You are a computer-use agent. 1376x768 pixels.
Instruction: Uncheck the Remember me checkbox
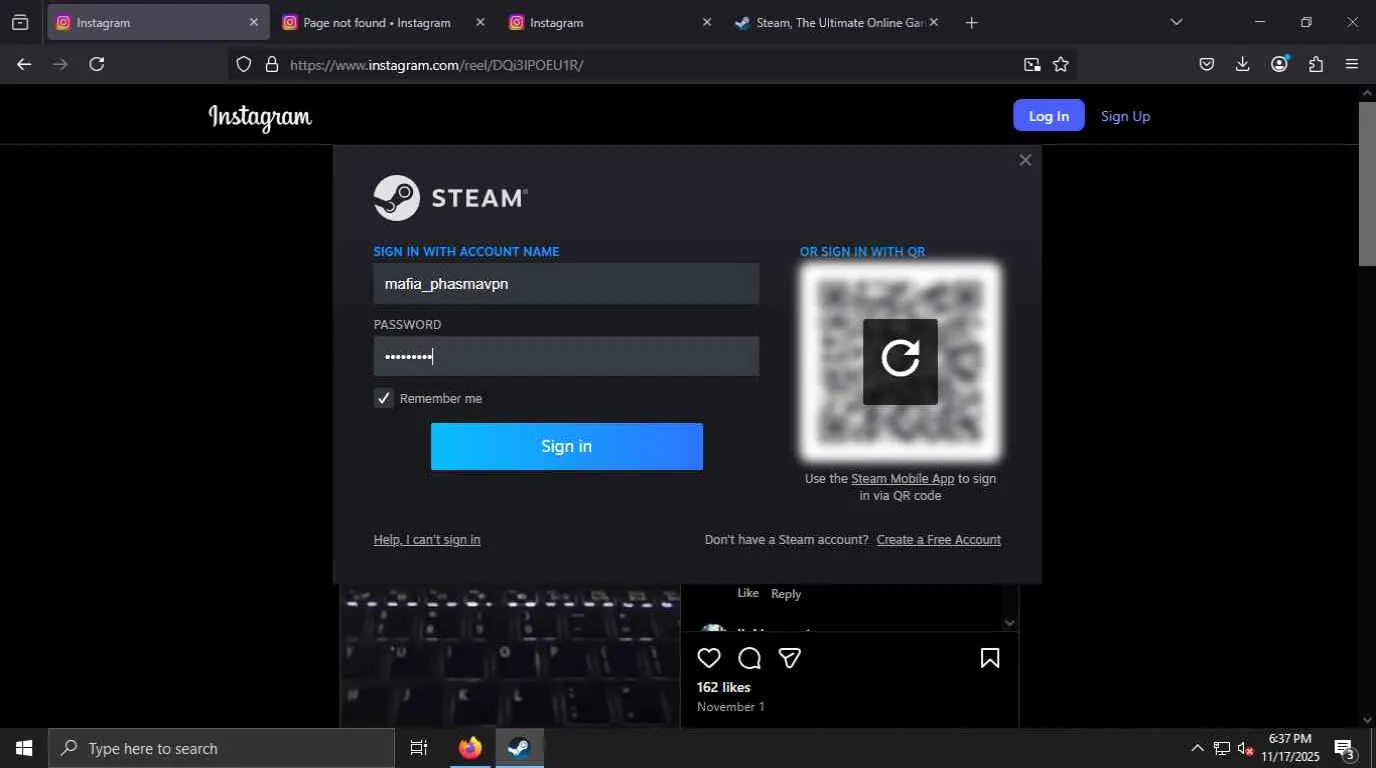[384, 398]
